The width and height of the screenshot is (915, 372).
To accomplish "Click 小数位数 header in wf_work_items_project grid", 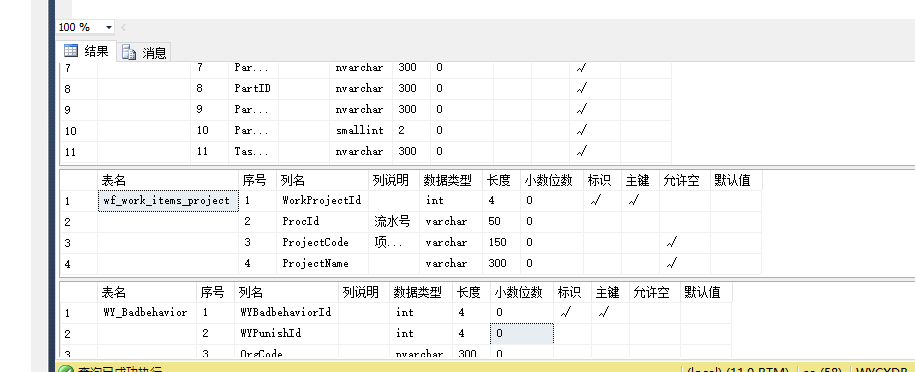I will [x=552, y=180].
